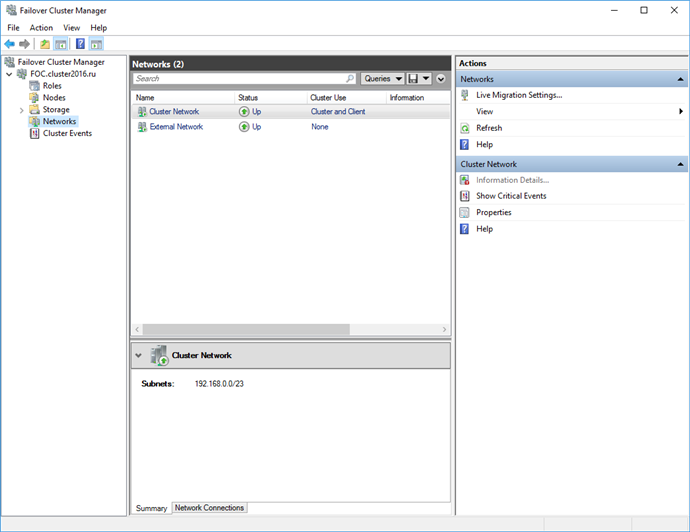Image resolution: width=690 pixels, height=532 pixels.
Task: Click the Show Critical Events icon
Action: pos(465,196)
